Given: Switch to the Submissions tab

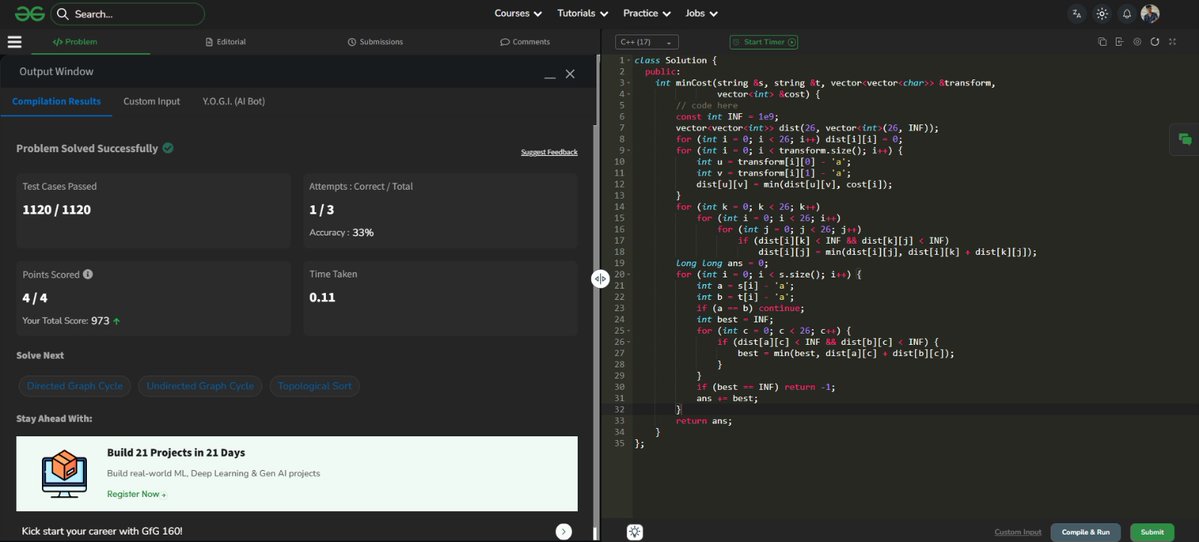Looking at the screenshot, I should click(375, 42).
